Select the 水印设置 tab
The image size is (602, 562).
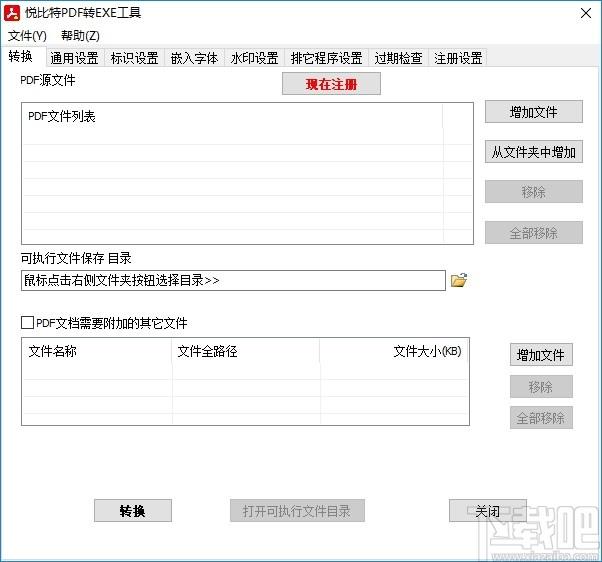coord(255,58)
